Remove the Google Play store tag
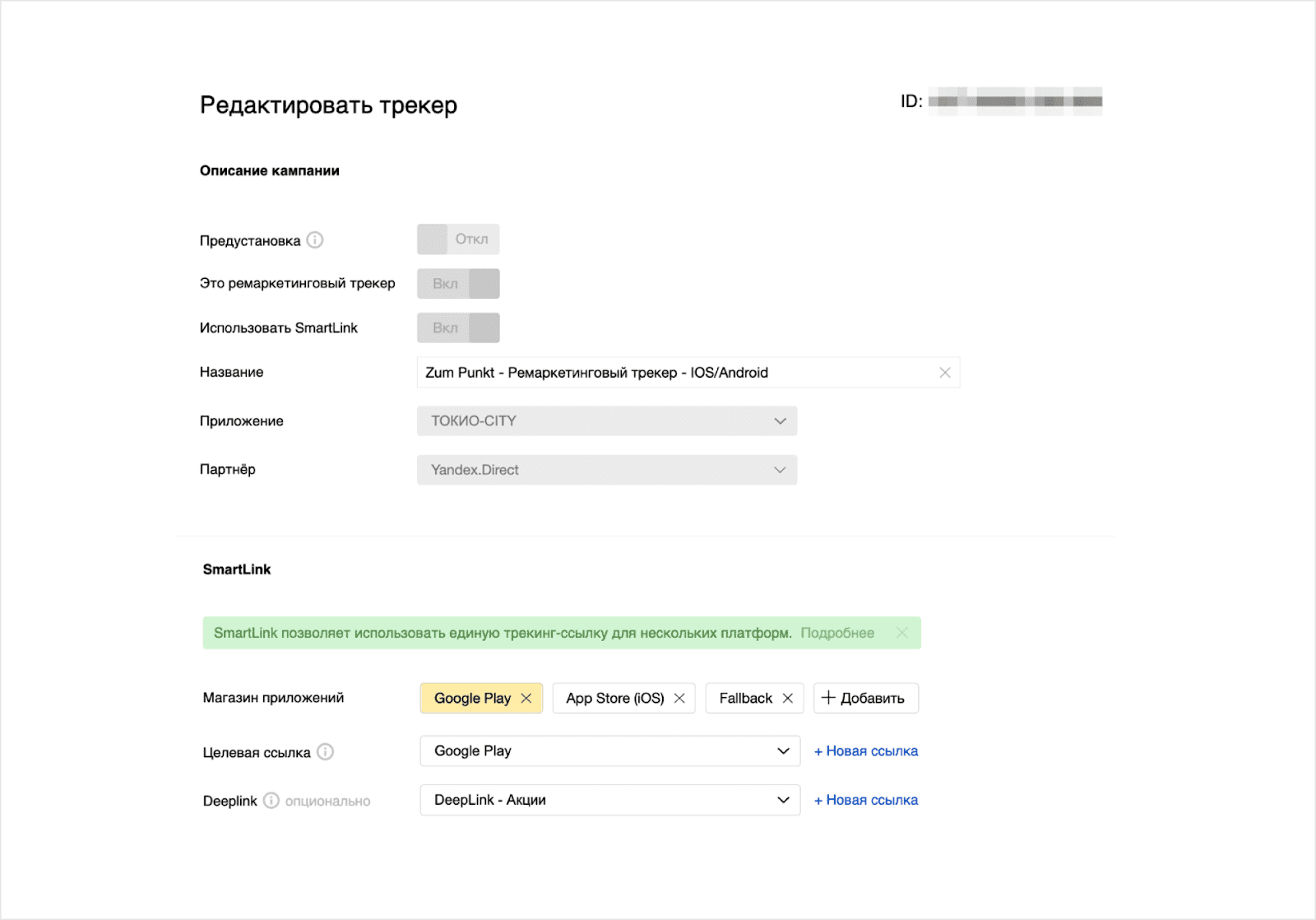This screenshot has width=1316, height=920. [x=526, y=699]
